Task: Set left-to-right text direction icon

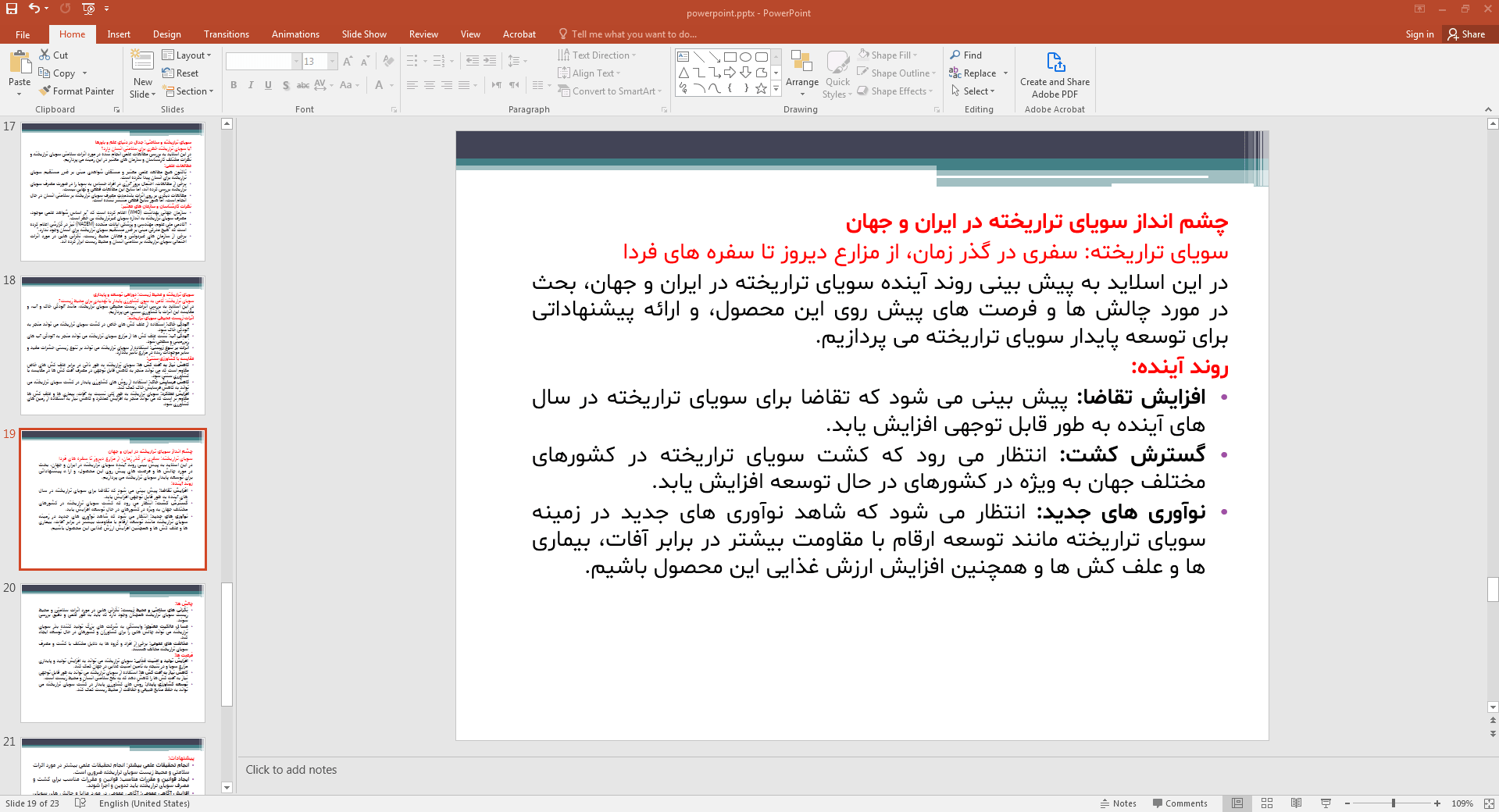Action: (x=497, y=85)
